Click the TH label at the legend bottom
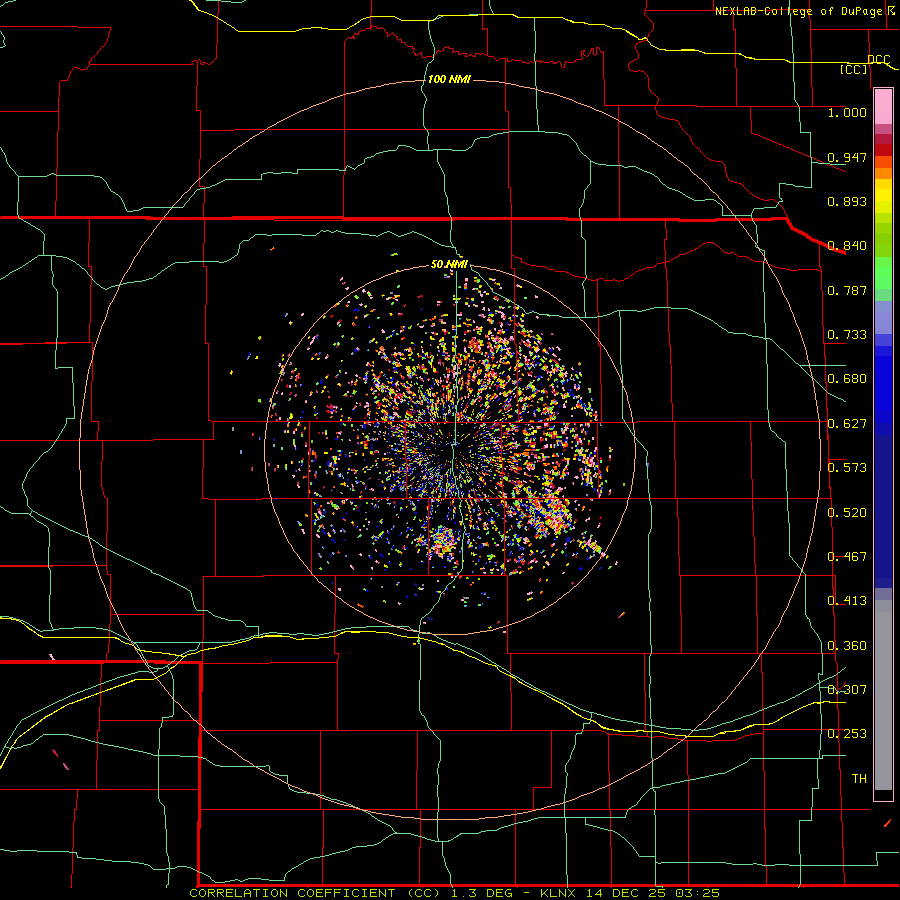 pyautogui.click(x=859, y=779)
